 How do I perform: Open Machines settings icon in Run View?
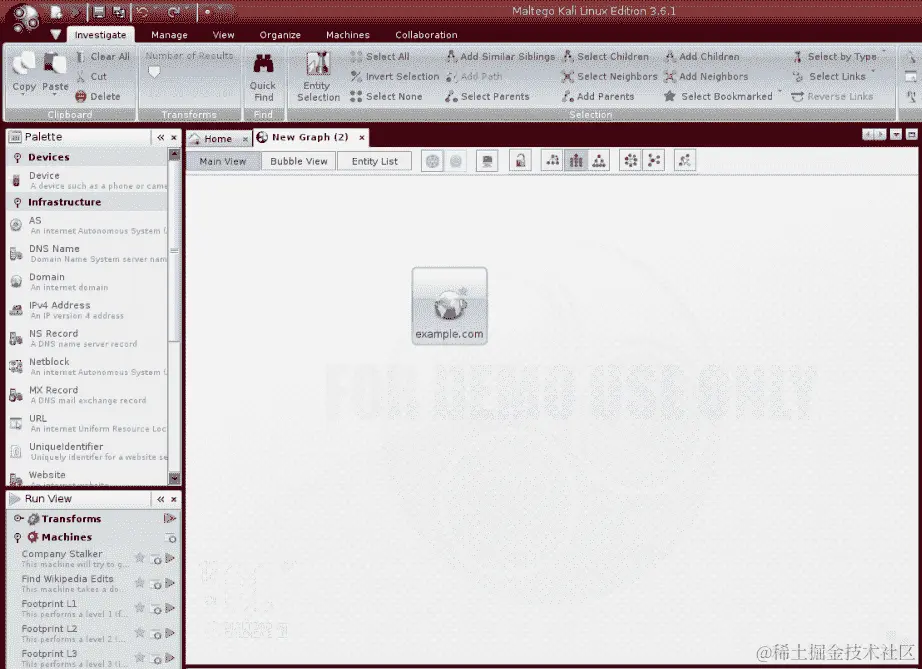171,537
